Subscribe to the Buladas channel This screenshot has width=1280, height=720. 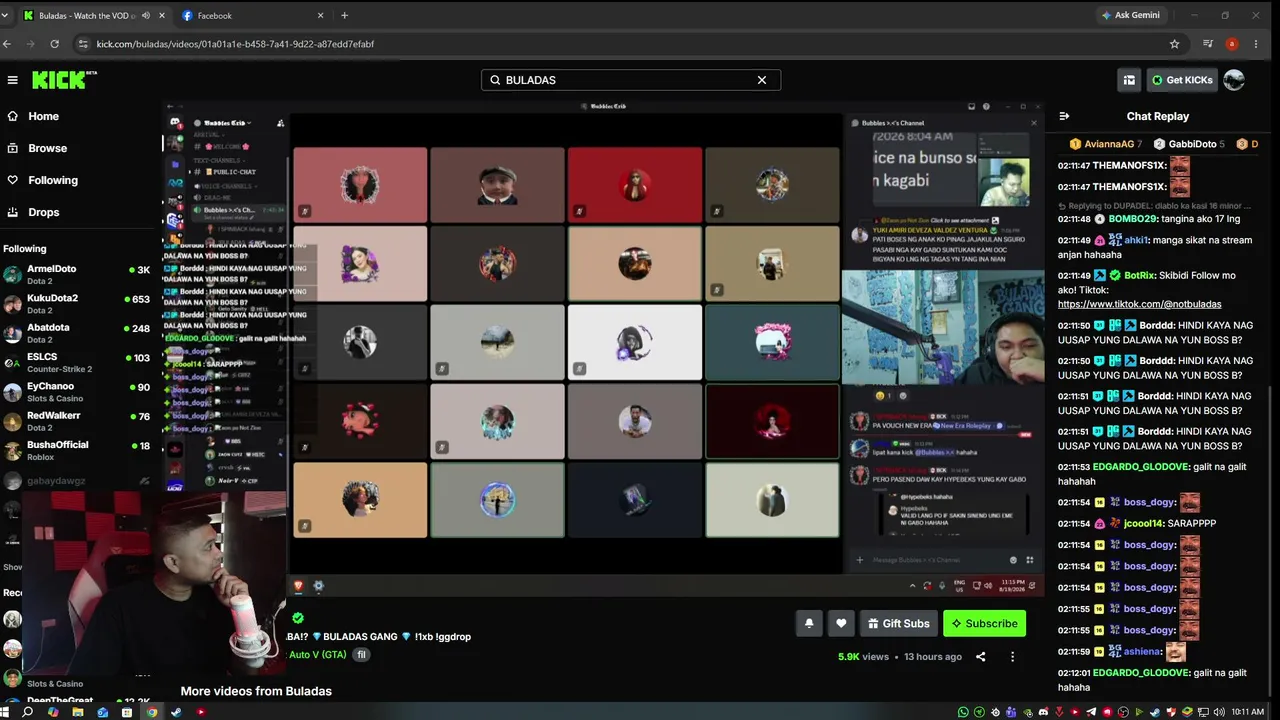(984, 623)
